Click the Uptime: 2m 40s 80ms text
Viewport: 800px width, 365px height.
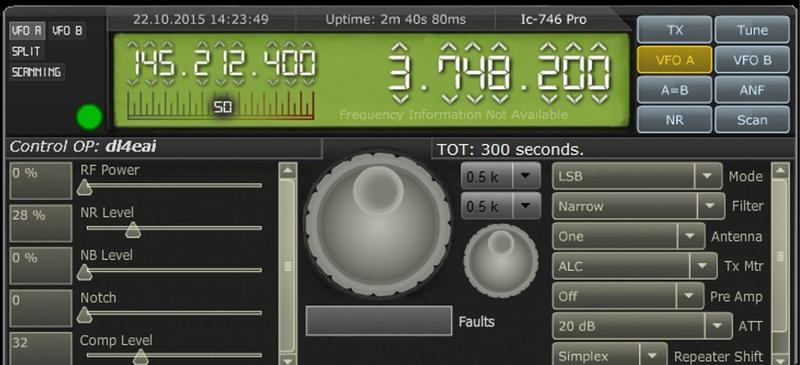coord(395,20)
